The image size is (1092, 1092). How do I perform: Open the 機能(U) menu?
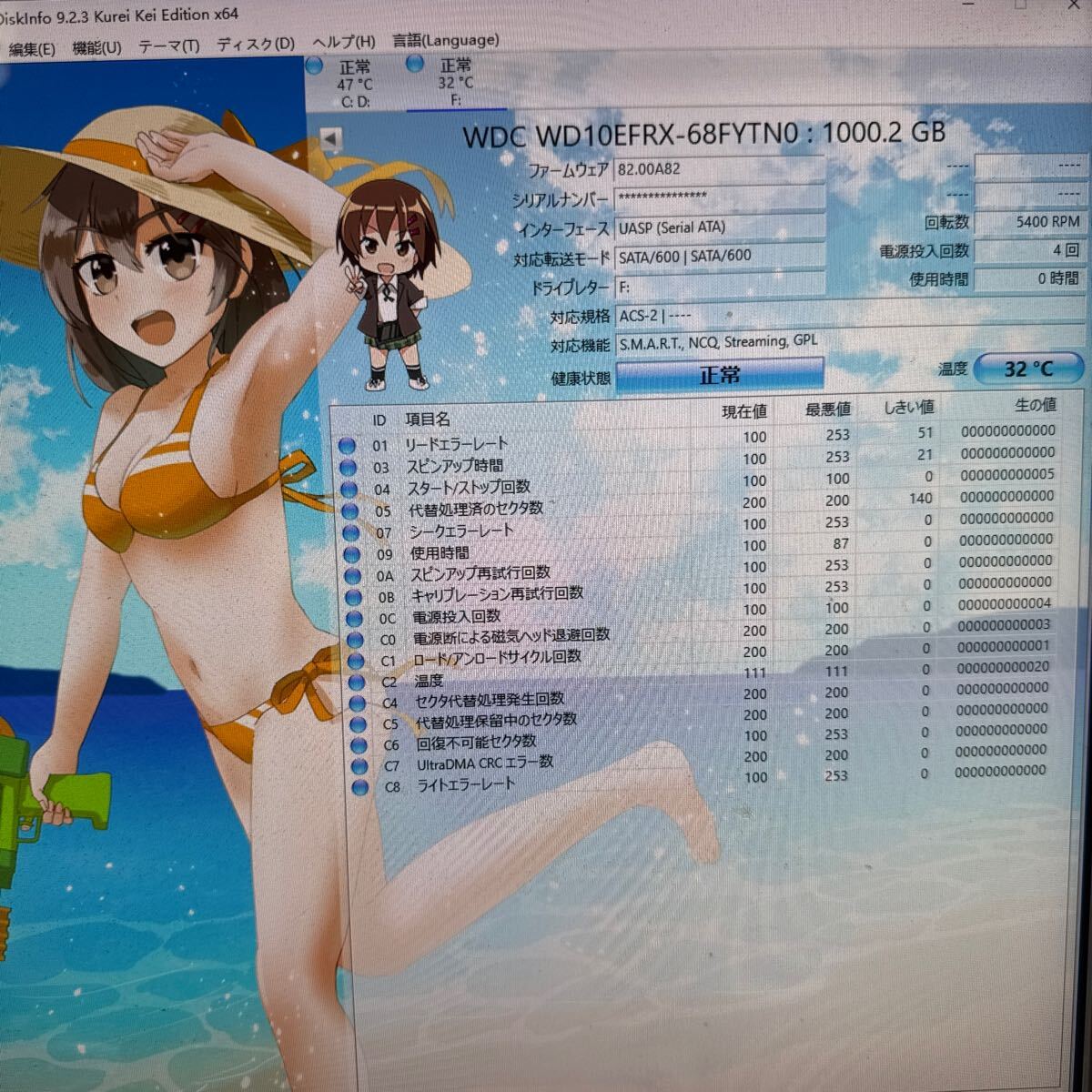tap(96, 47)
